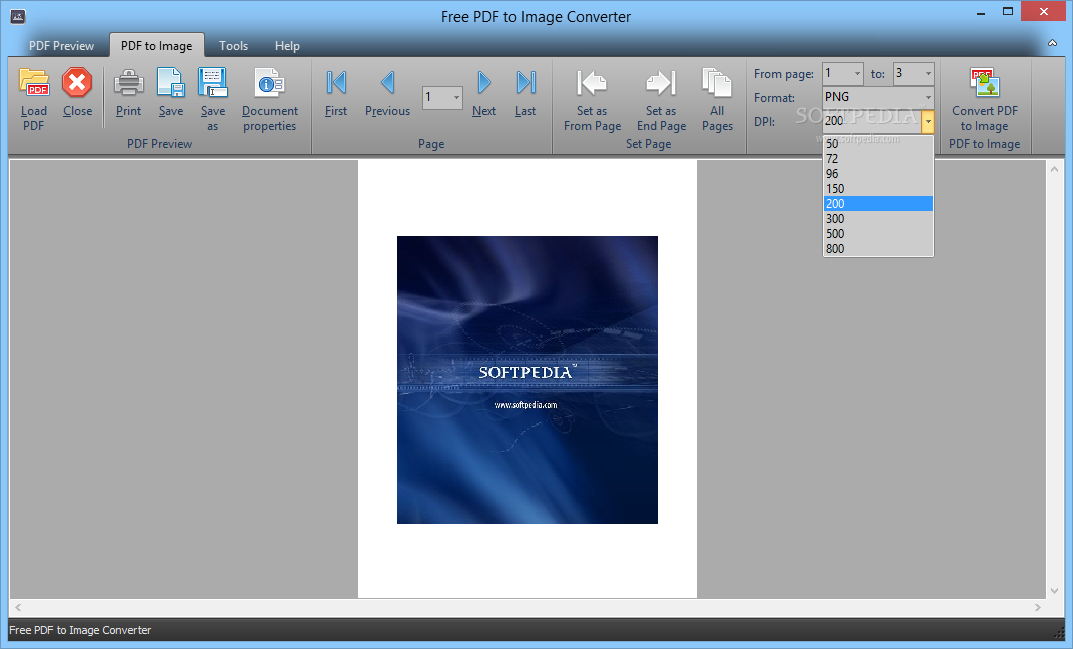Switch to PDF Preview tab

click(62, 46)
